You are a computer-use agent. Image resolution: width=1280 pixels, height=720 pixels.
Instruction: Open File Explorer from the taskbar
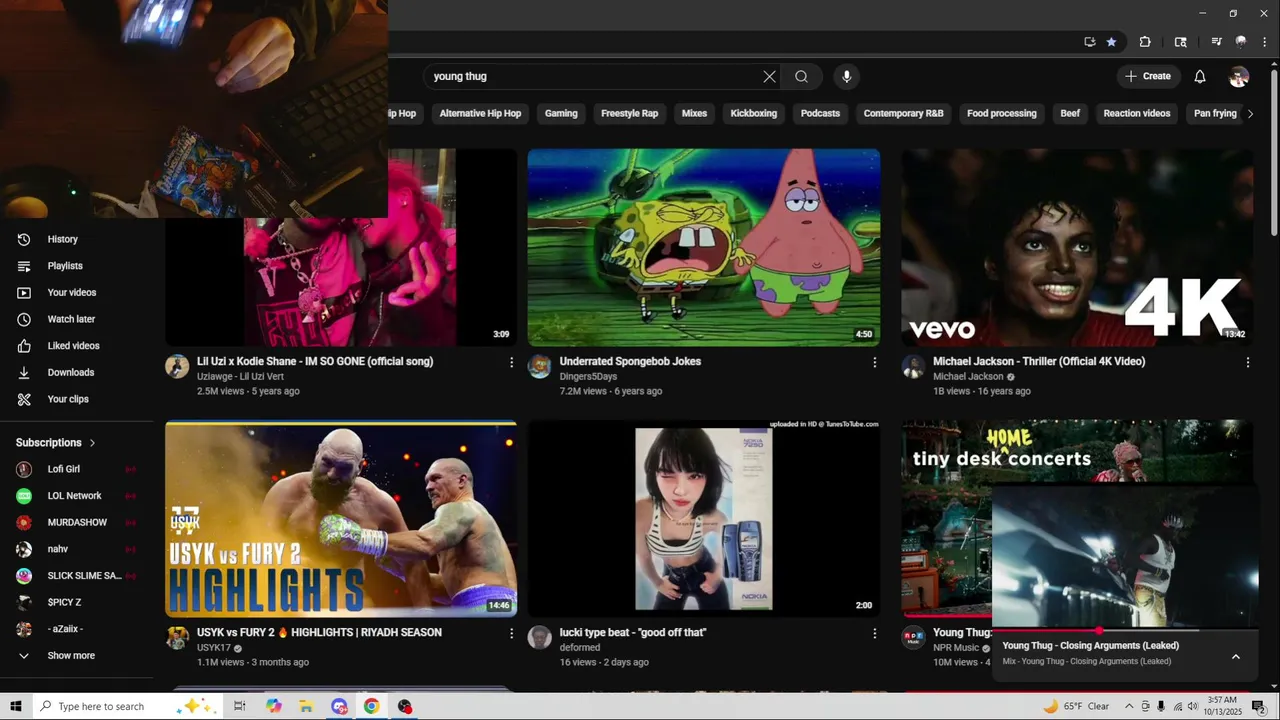pyautogui.click(x=306, y=706)
